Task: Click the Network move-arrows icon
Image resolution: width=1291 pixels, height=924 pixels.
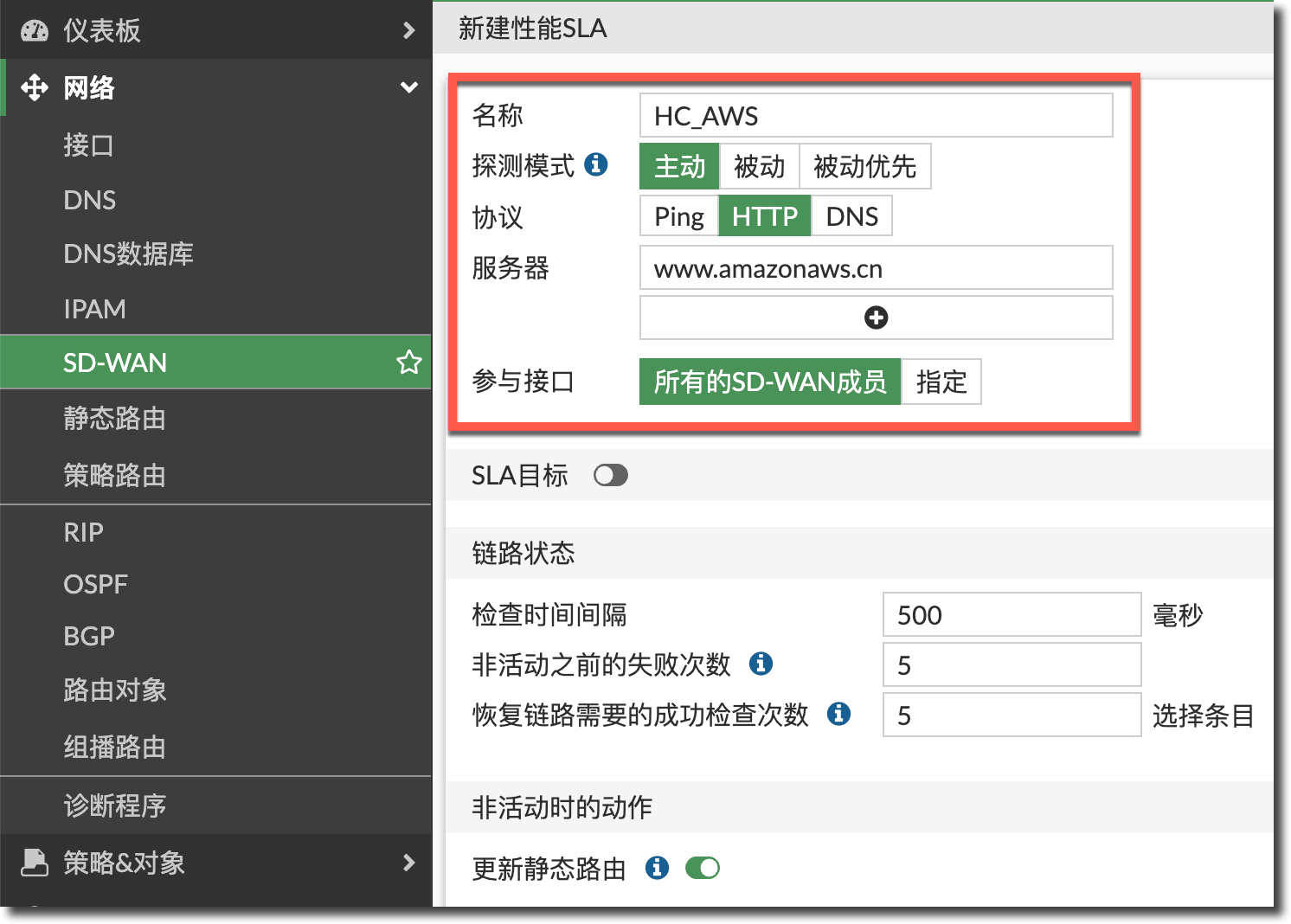Action: [35, 87]
